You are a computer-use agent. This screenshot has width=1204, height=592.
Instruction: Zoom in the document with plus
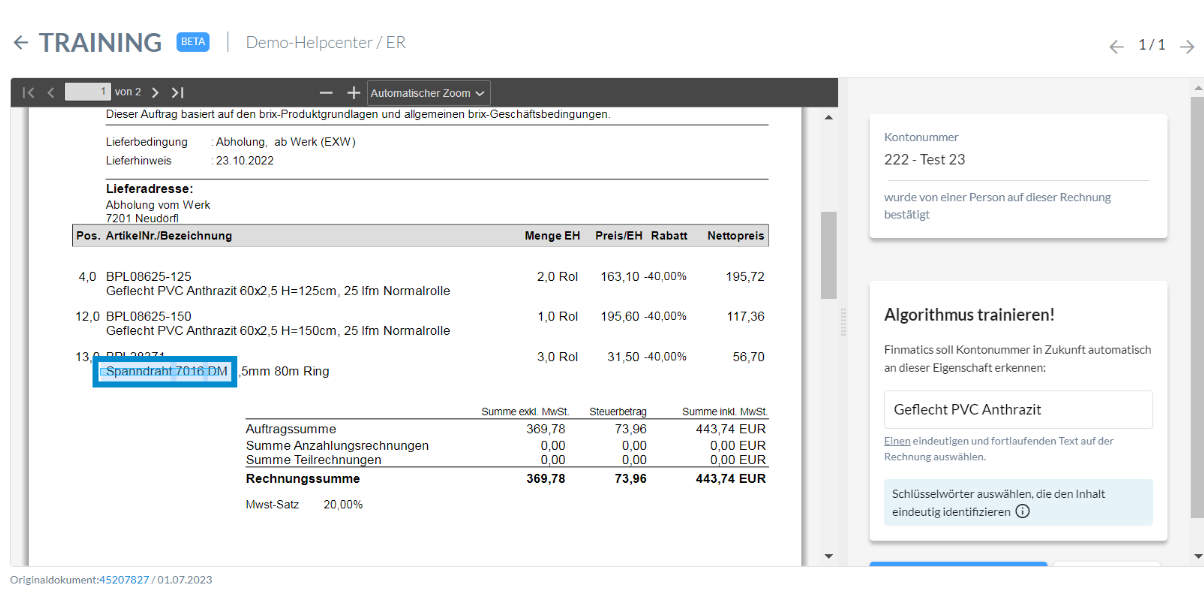(353, 92)
